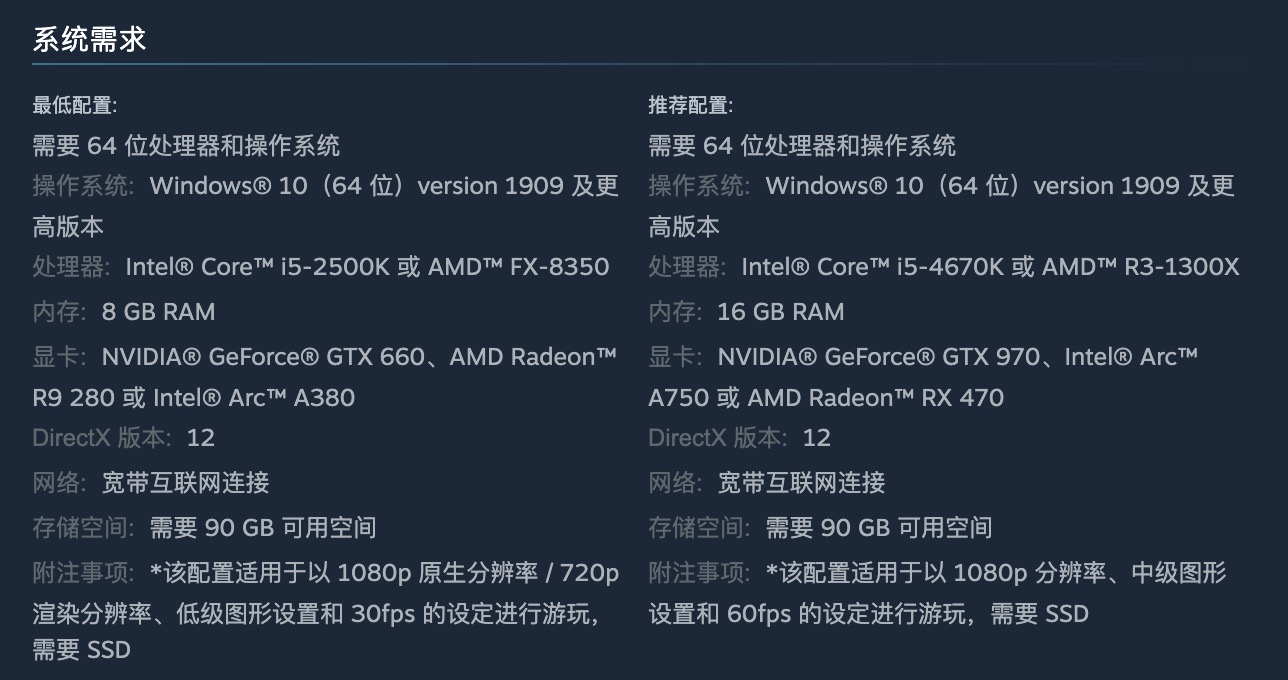Click the 8 GB RAM memory line
Image resolution: width=1288 pixels, height=680 pixels.
coord(124,312)
